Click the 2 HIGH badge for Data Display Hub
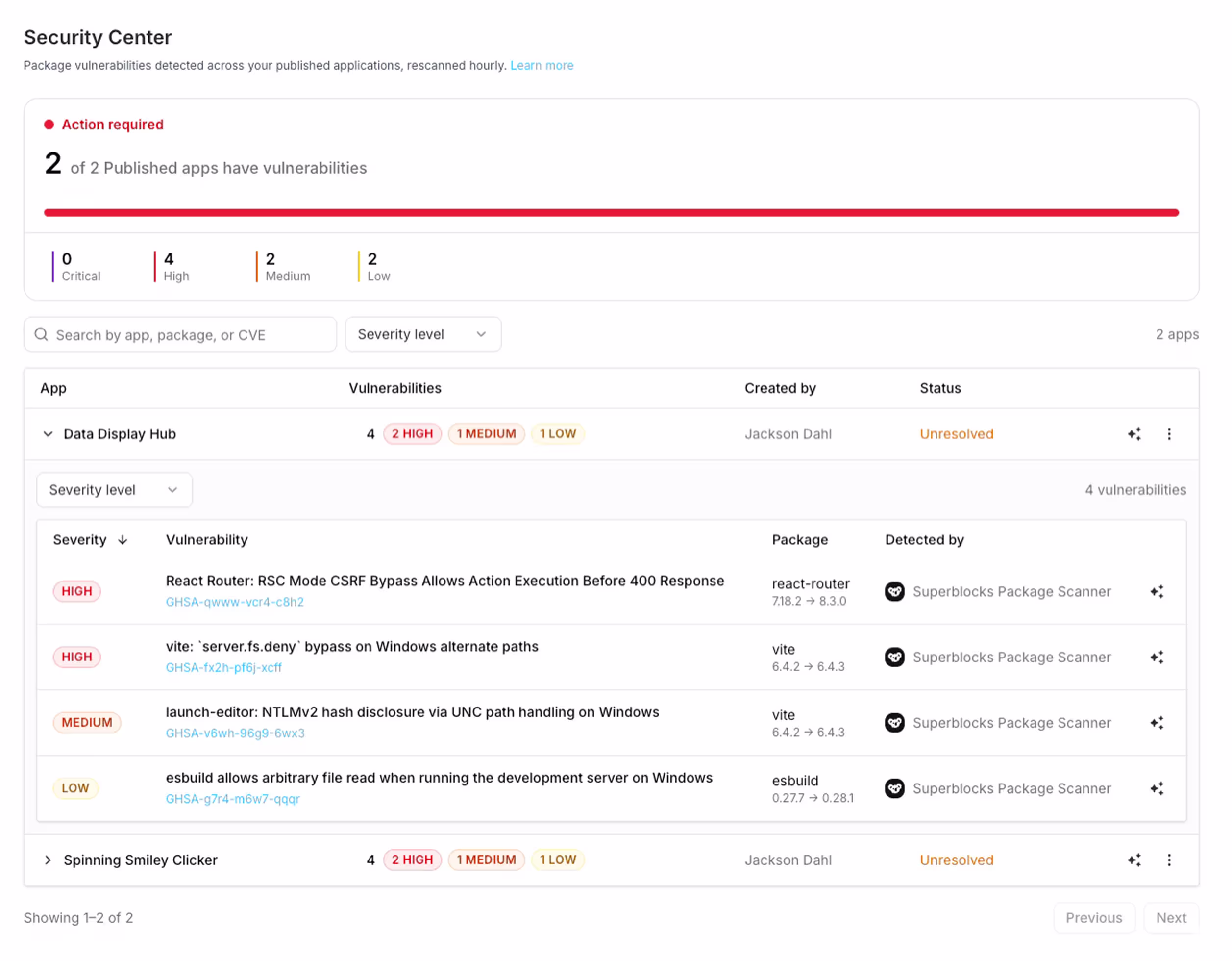The image size is (1232, 961). click(412, 434)
